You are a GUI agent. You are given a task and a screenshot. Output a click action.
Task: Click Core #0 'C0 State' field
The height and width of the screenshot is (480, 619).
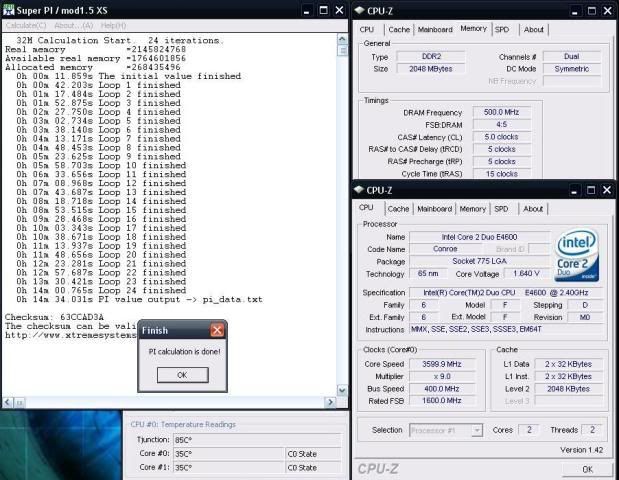click(x=313, y=454)
